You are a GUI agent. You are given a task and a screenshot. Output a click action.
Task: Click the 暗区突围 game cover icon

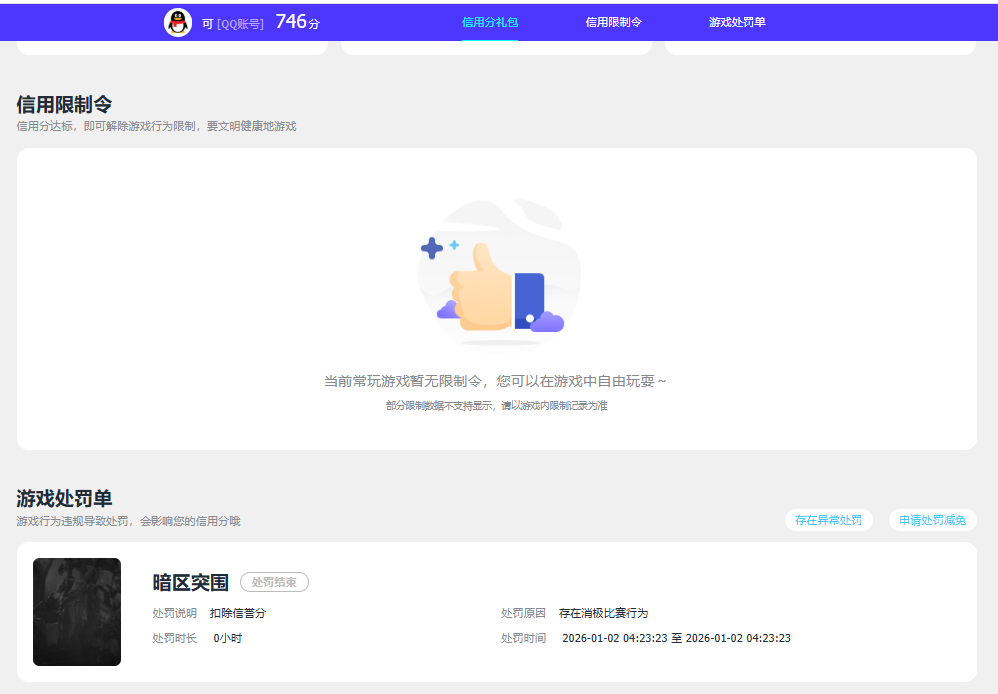click(x=77, y=613)
